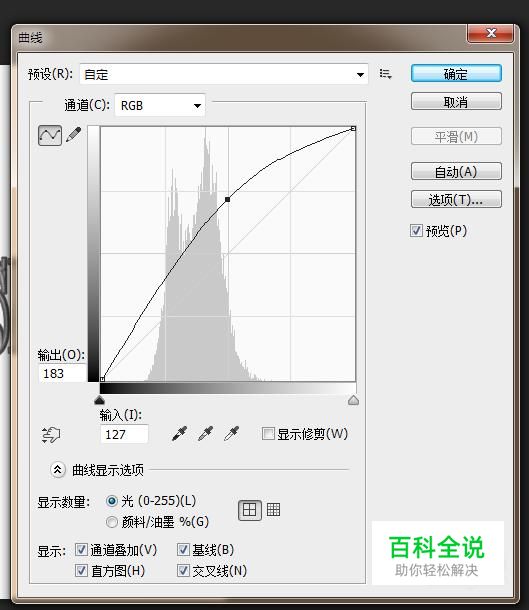
Task: Click the 平滑(M) button
Action: [x=456, y=137]
